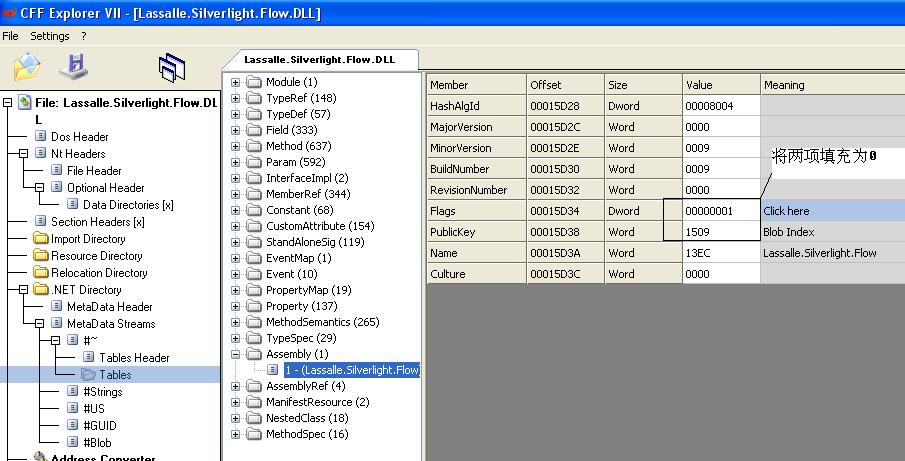Collapse the Assembly (1) table folder
The width and height of the screenshot is (905, 461).
pyautogui.click(x=235, y=354)
